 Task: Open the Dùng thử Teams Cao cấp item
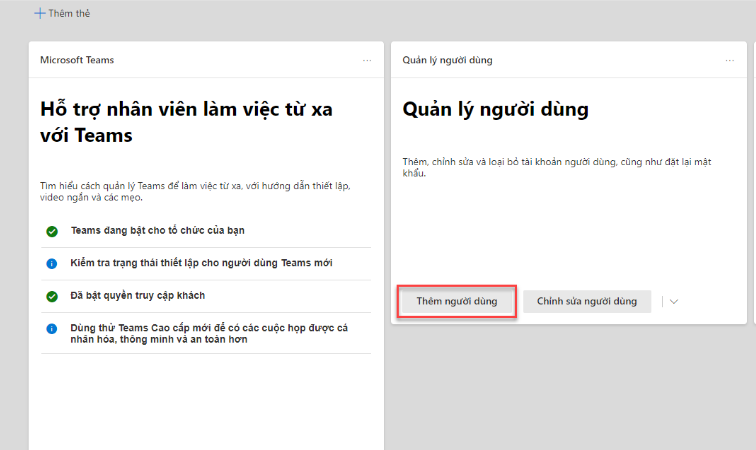(x=210, y=333)
